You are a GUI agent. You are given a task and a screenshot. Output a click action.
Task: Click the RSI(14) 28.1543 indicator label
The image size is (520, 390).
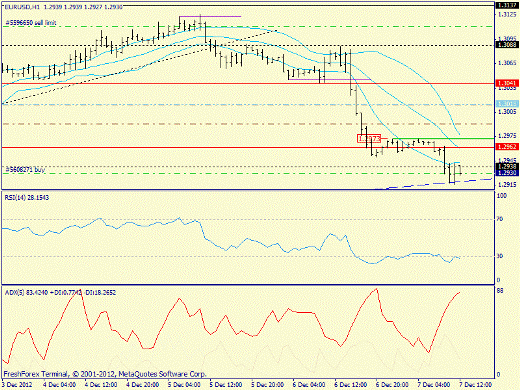[27, 198]
